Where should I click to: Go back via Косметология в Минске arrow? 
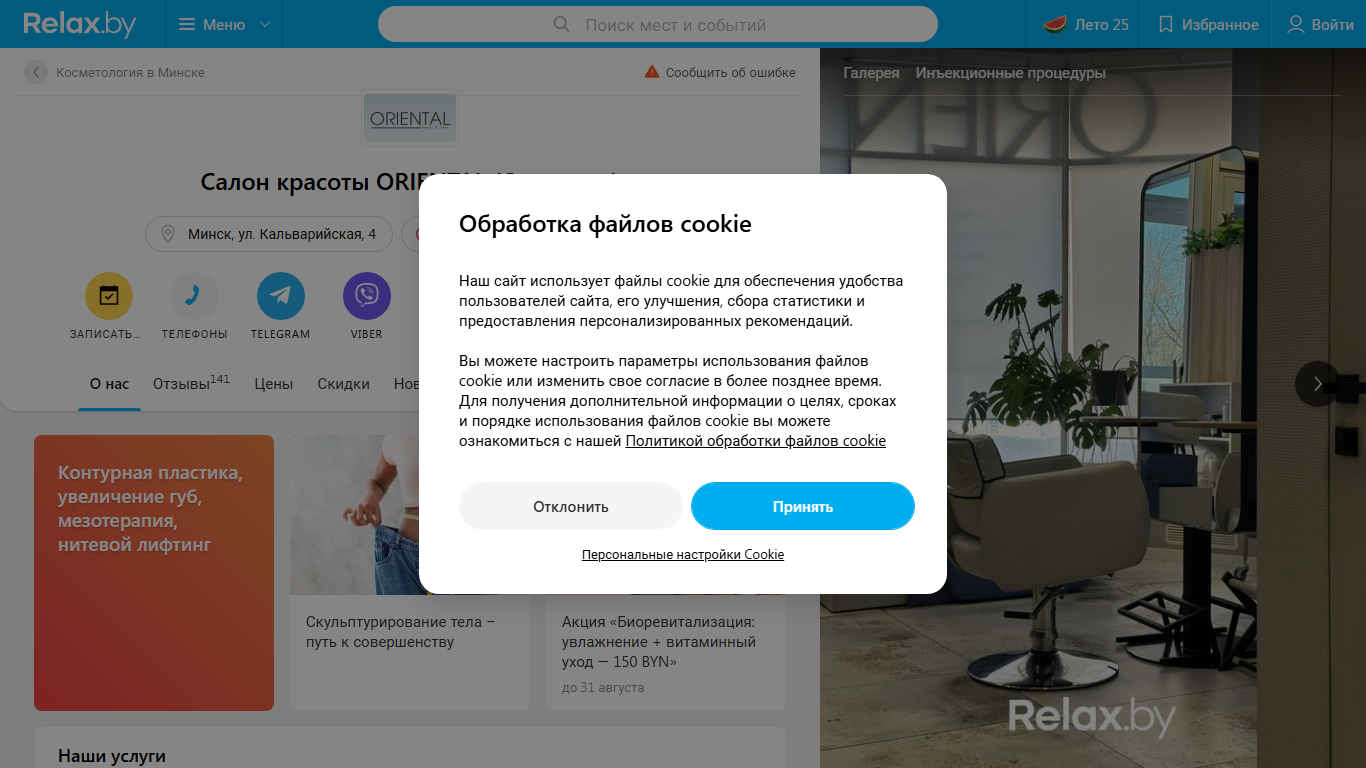(x=36, y=72)
